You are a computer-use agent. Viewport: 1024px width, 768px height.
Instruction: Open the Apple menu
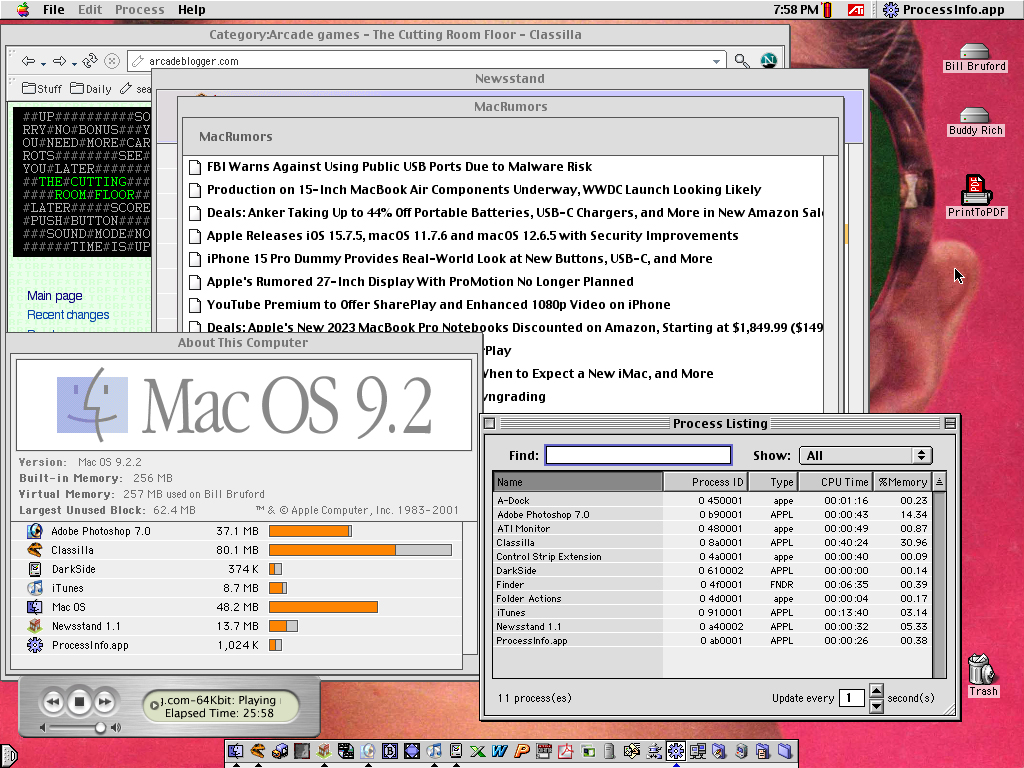(x=23, y=9)
